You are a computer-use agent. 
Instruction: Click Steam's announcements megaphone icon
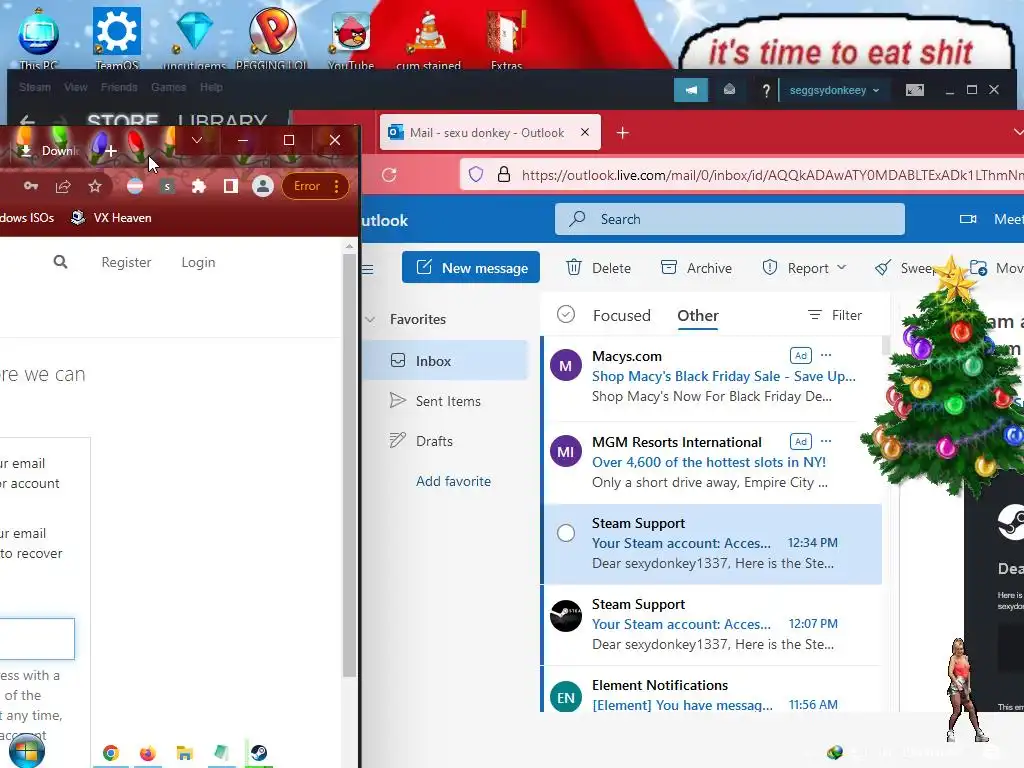(691, 90)
